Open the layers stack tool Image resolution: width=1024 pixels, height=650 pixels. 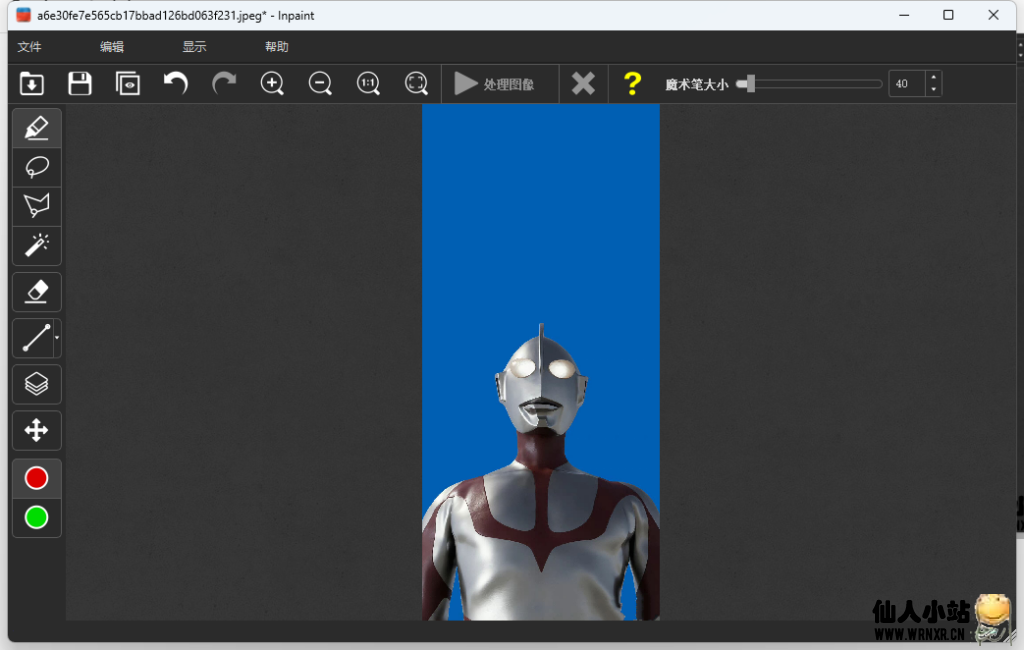coord(36,384)
